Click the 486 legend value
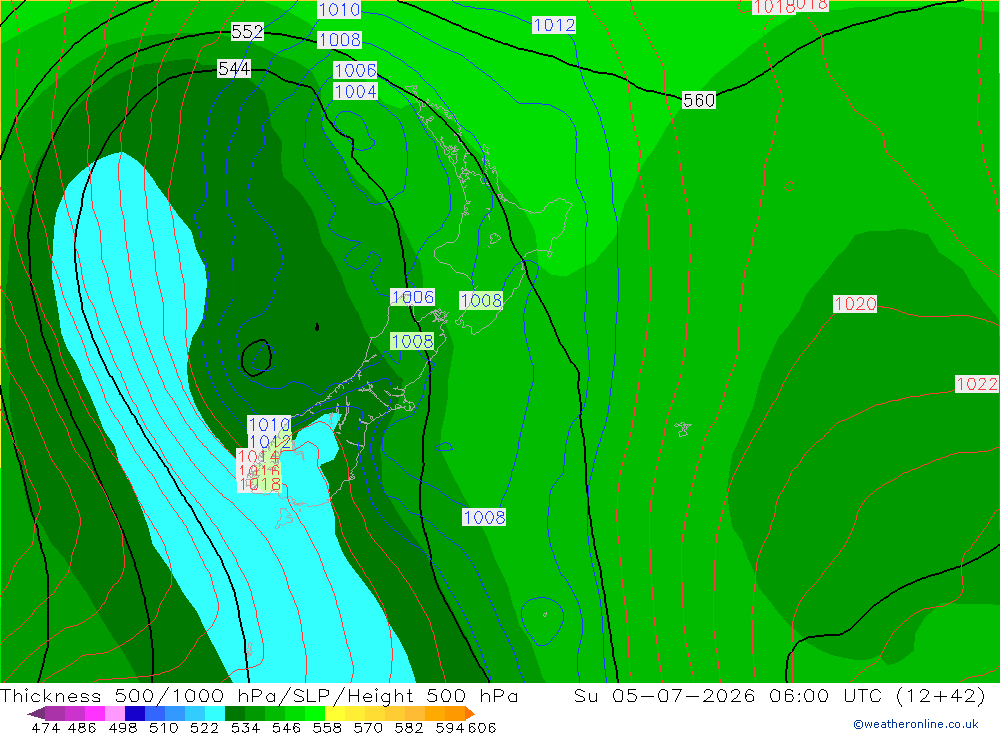The width and height of the screenshot is (1000, 733). click(x=82, y=727)
